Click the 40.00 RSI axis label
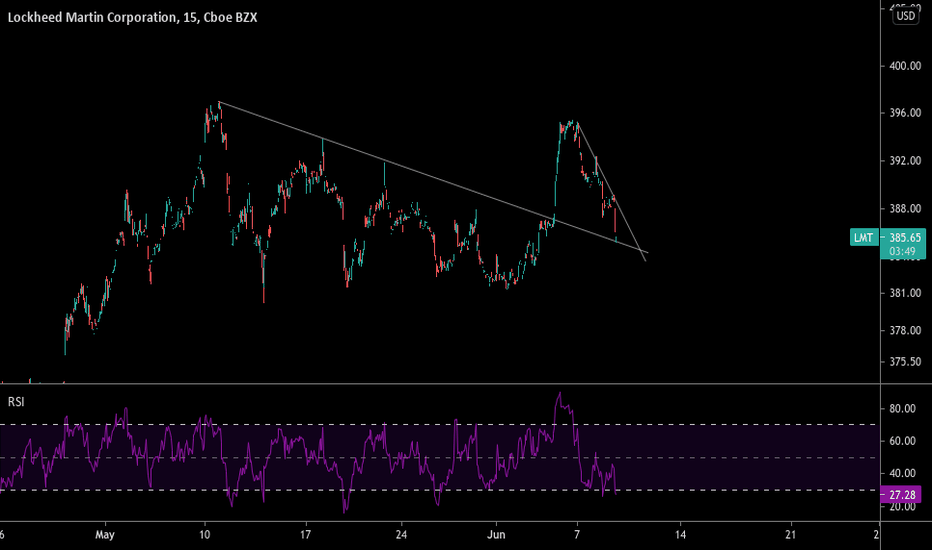This screenshot has height=550, width=932. tap(902, 474)
